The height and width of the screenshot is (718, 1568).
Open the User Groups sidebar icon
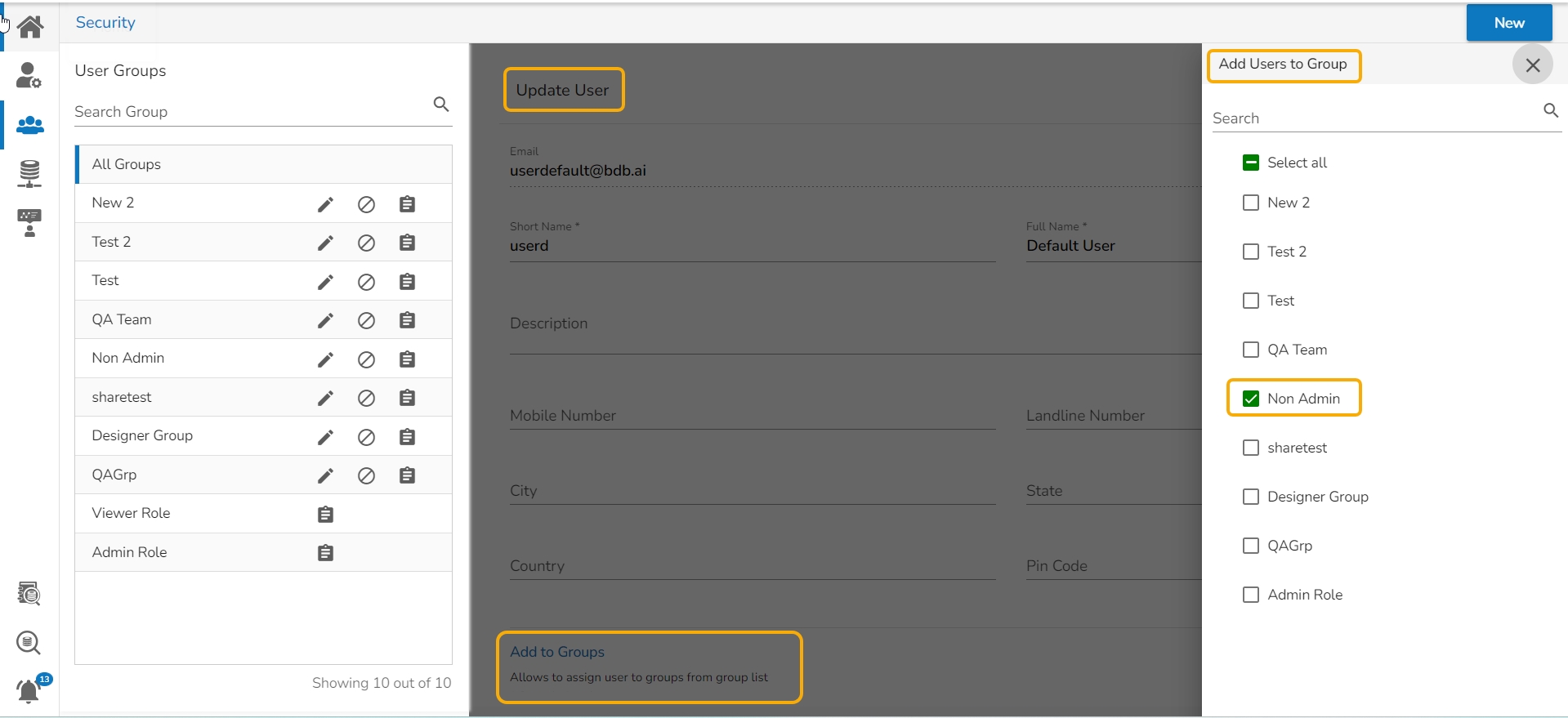point(30,125)
